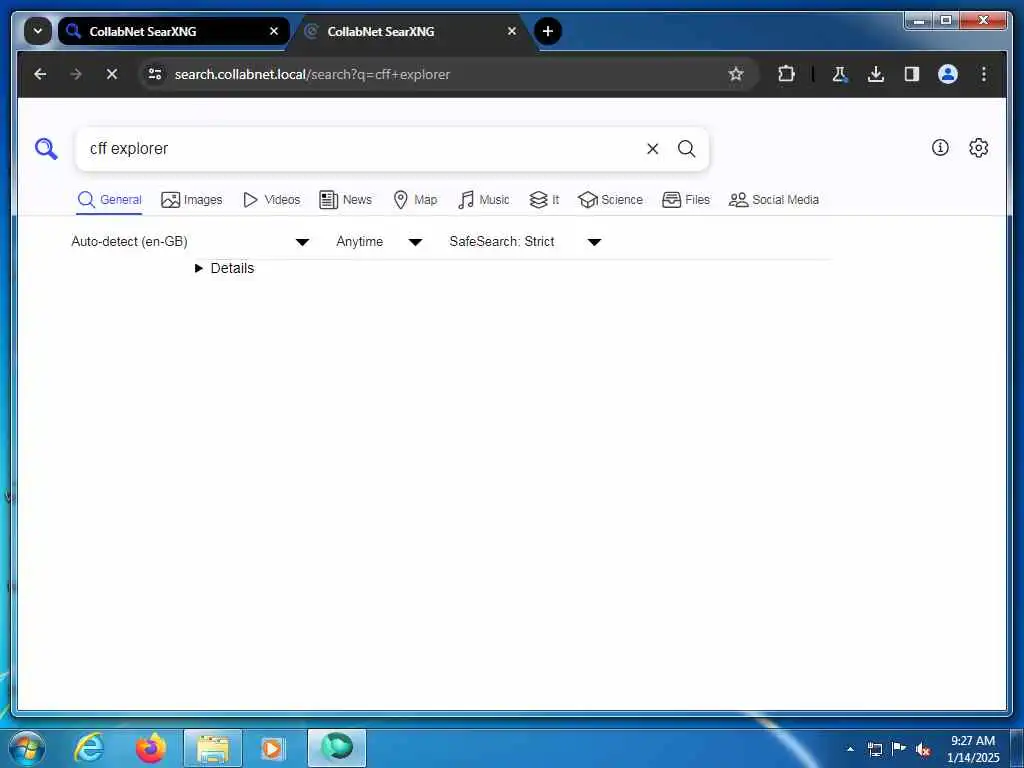Open the browser three-dot menu
This screenshot has width=1024, height=768.
coord(984,74)
